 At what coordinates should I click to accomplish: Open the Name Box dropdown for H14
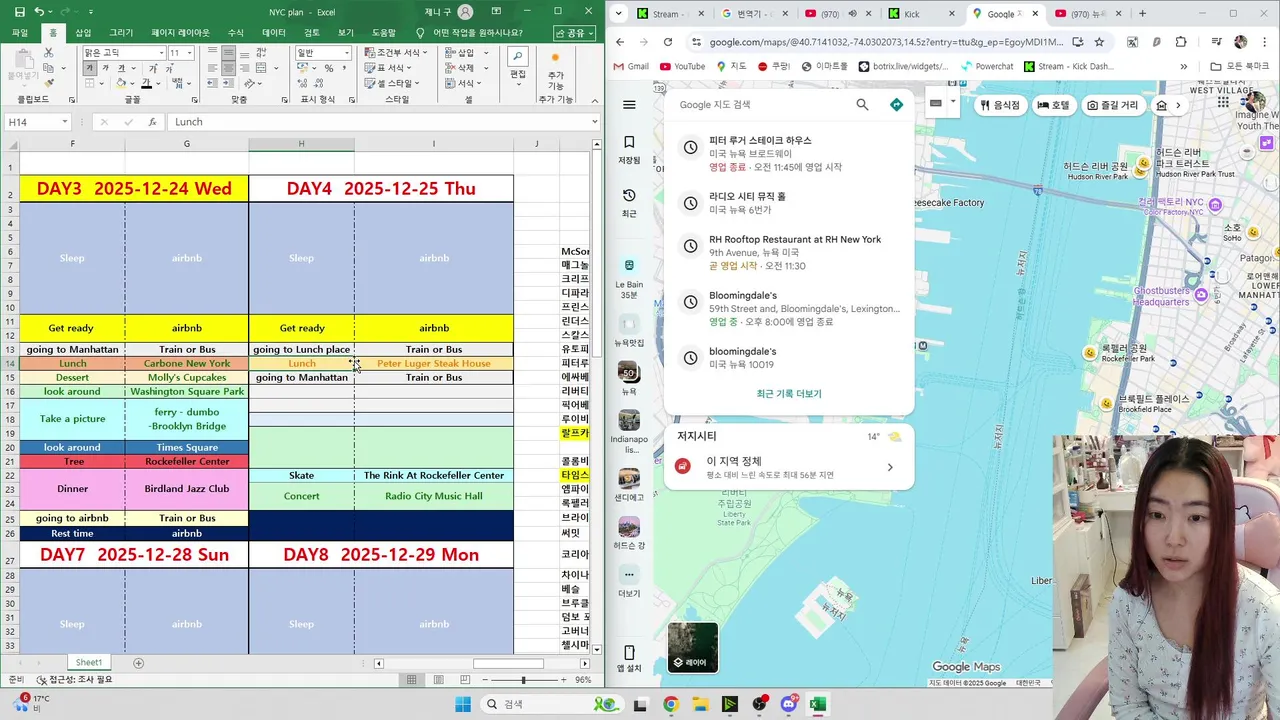(65, 122)
